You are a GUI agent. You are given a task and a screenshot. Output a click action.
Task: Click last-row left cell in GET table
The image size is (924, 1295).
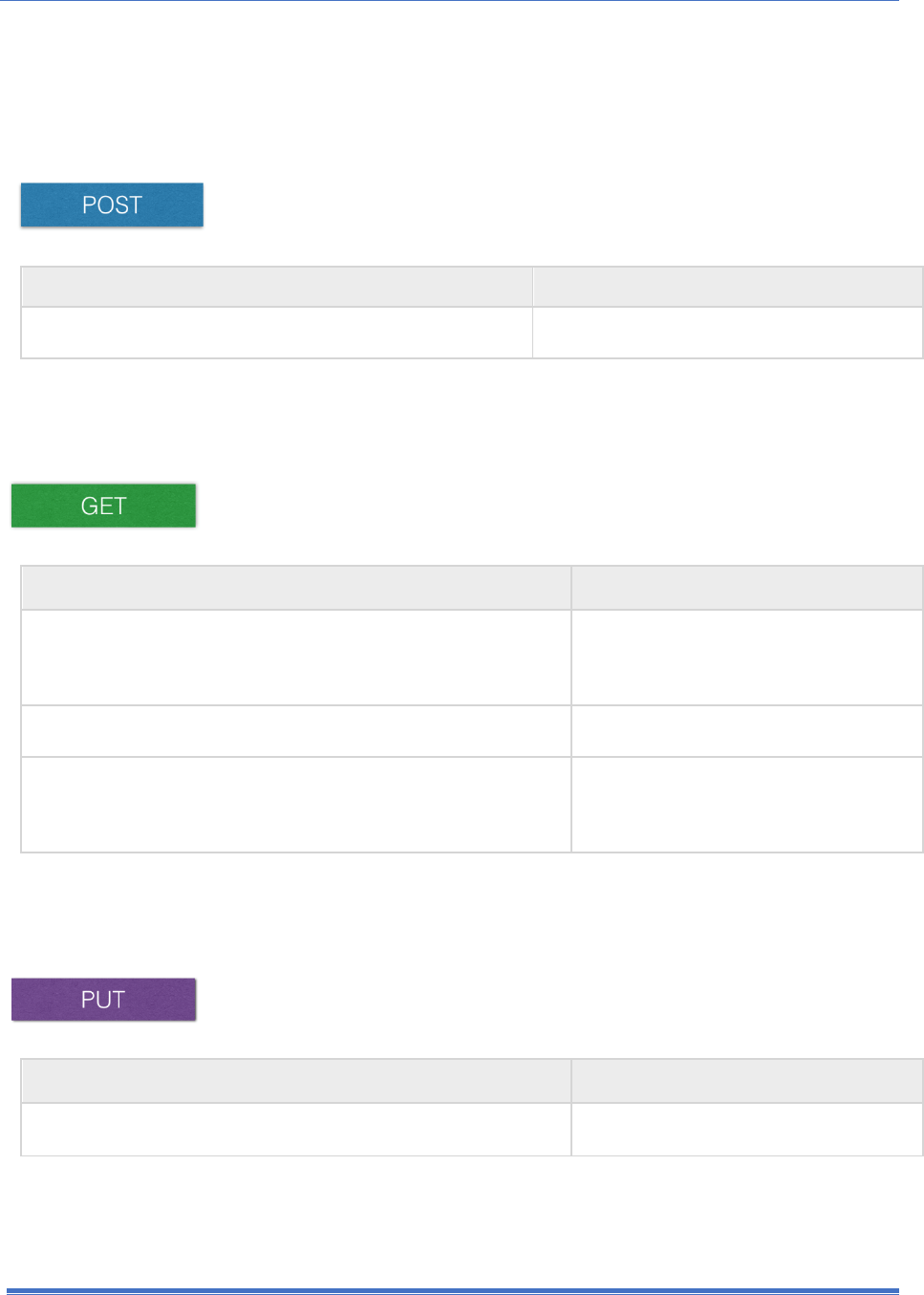(x=296, y=805)
